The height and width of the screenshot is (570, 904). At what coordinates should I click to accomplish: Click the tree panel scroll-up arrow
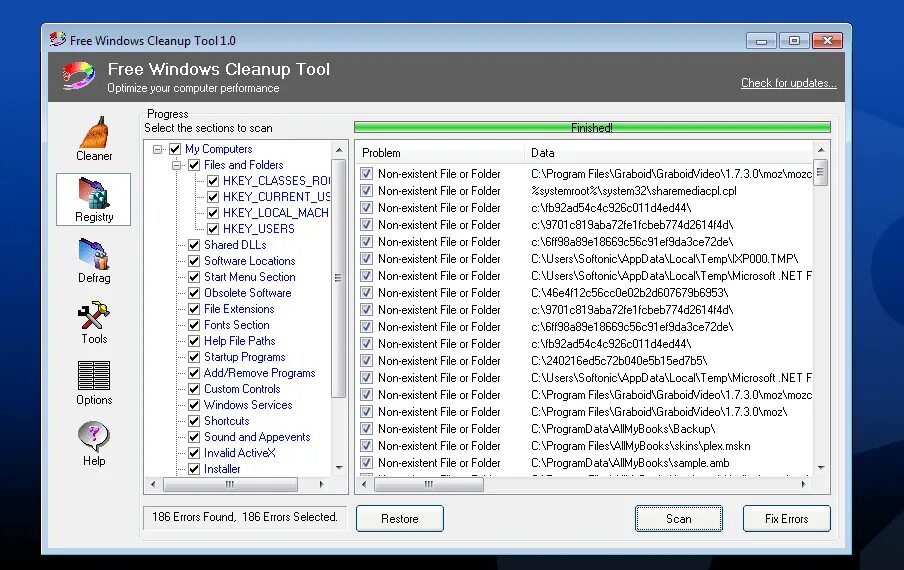[x=339, y=150]
